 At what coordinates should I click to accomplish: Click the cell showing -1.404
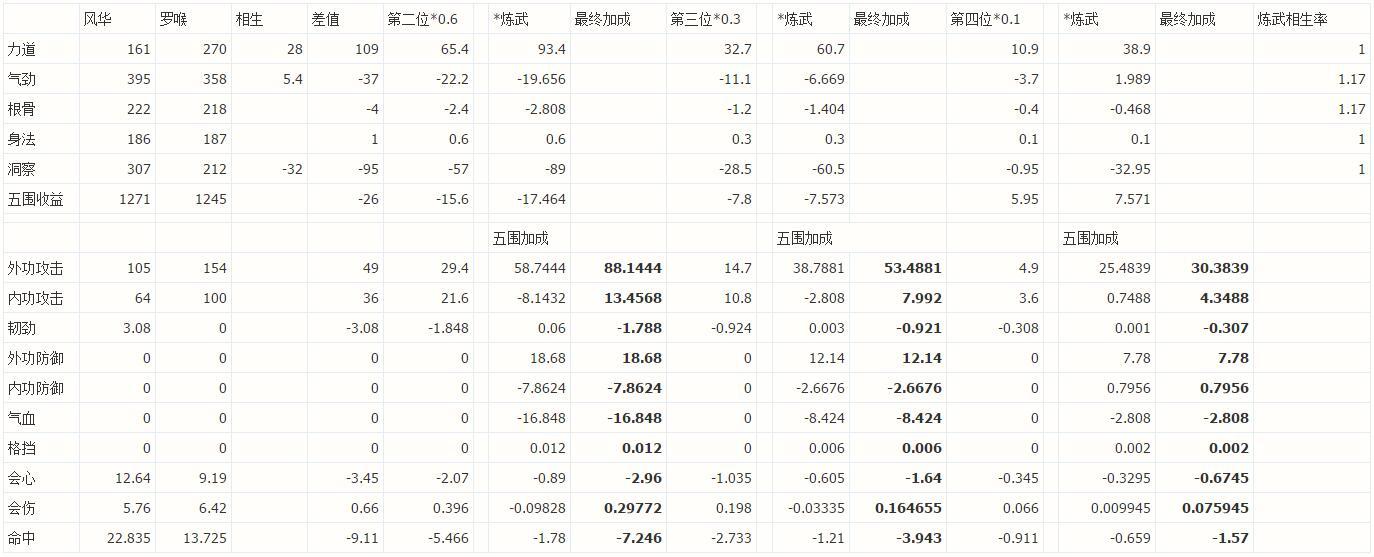click(x=824, y=109)
